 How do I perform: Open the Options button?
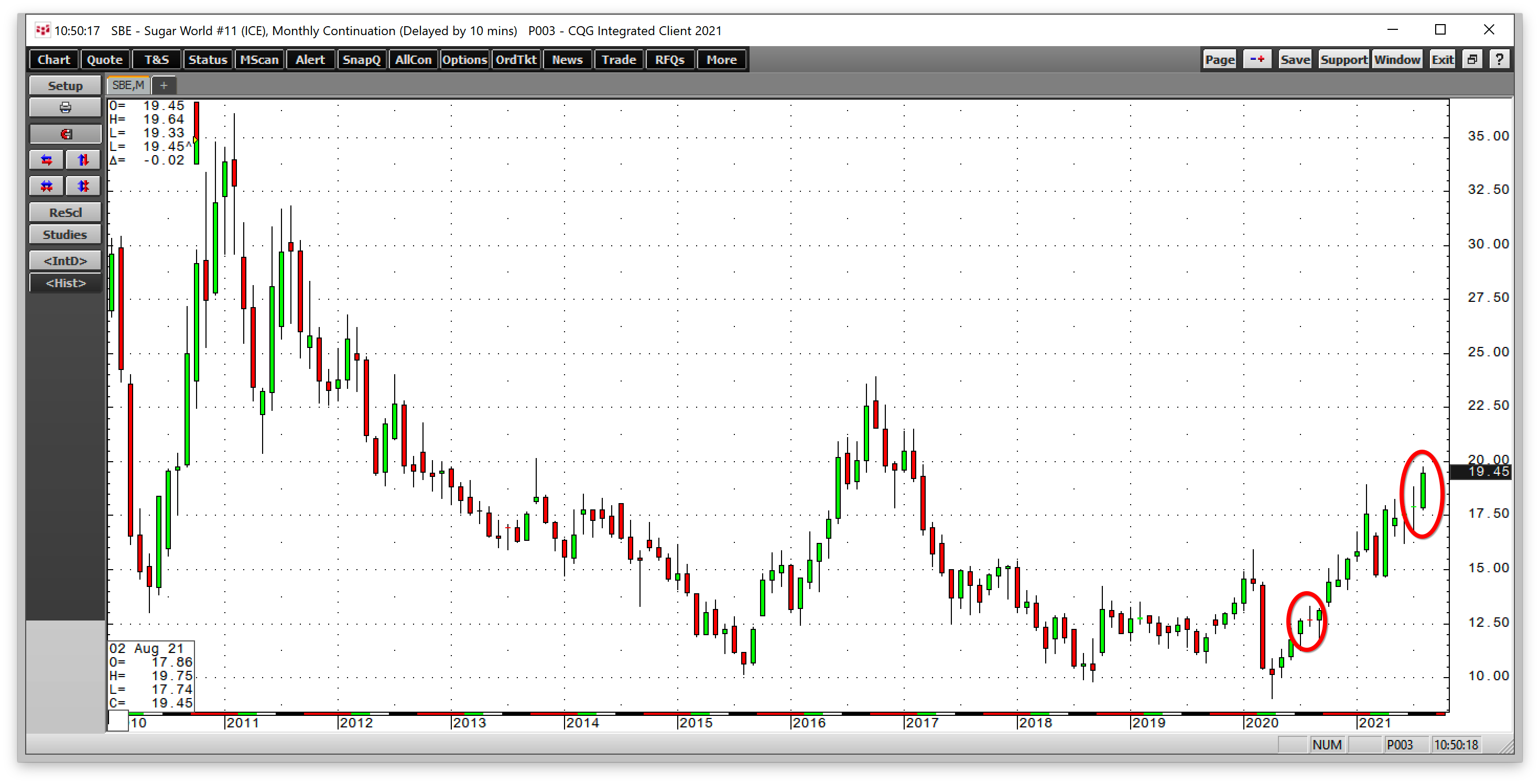tap(464, 60)
